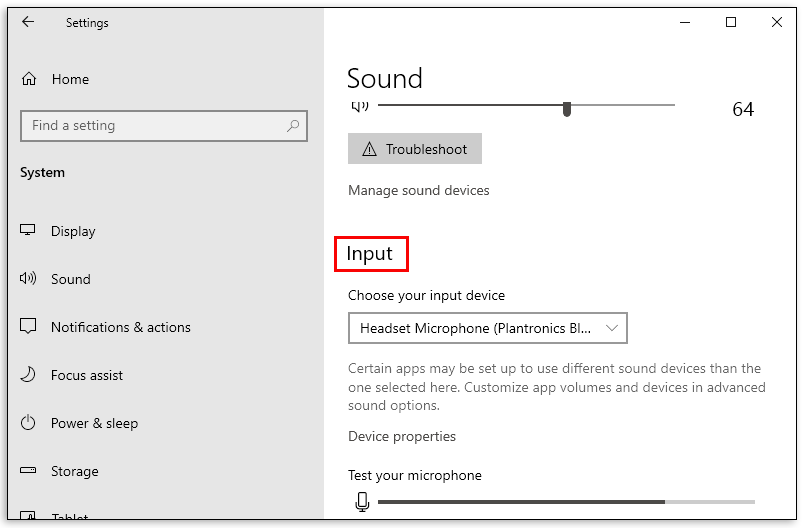This screenshot has width=805, height=528.
Task: Click the back arrow in Settings
Action: 28,22
